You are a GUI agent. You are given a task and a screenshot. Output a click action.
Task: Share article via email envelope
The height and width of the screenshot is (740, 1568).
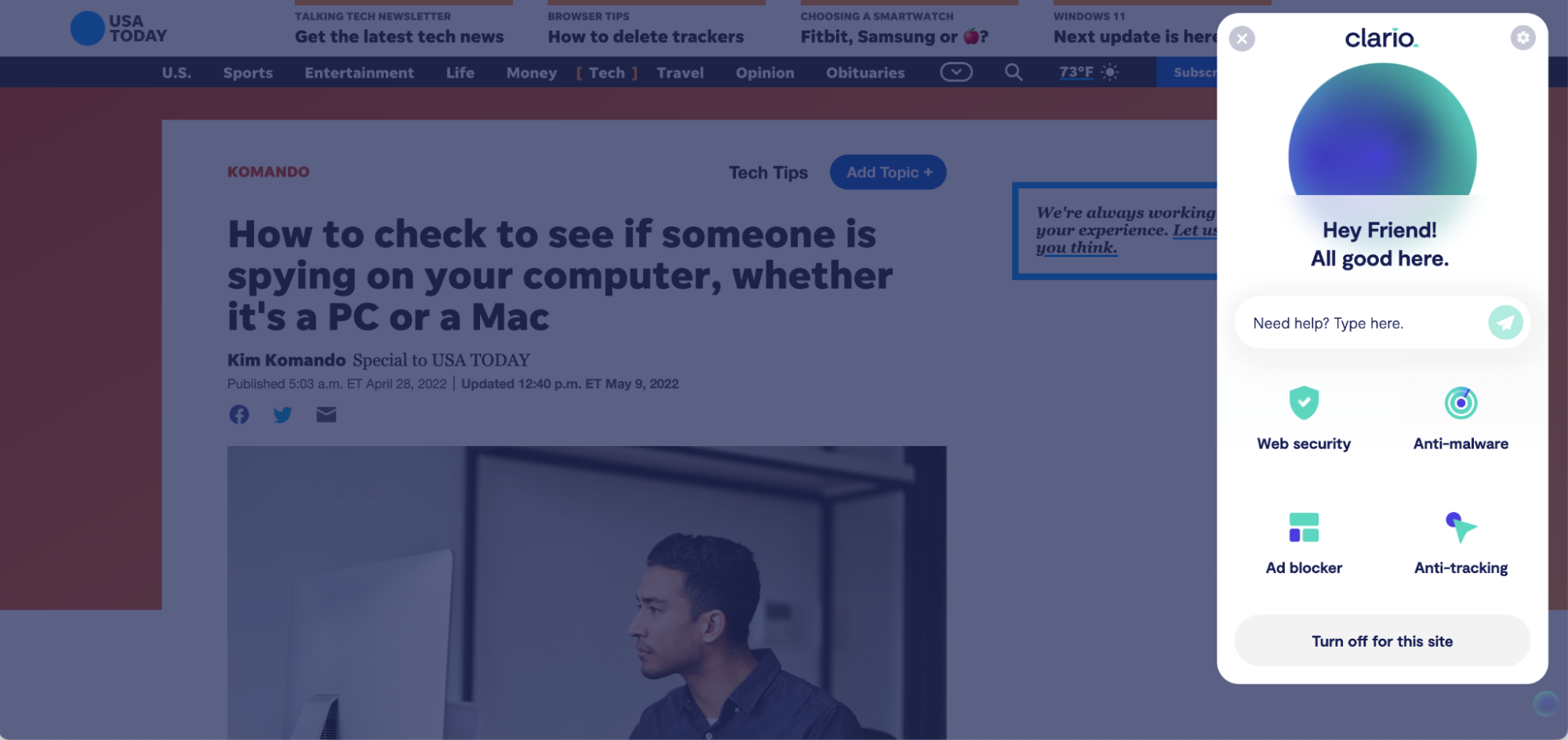point(326,415)
